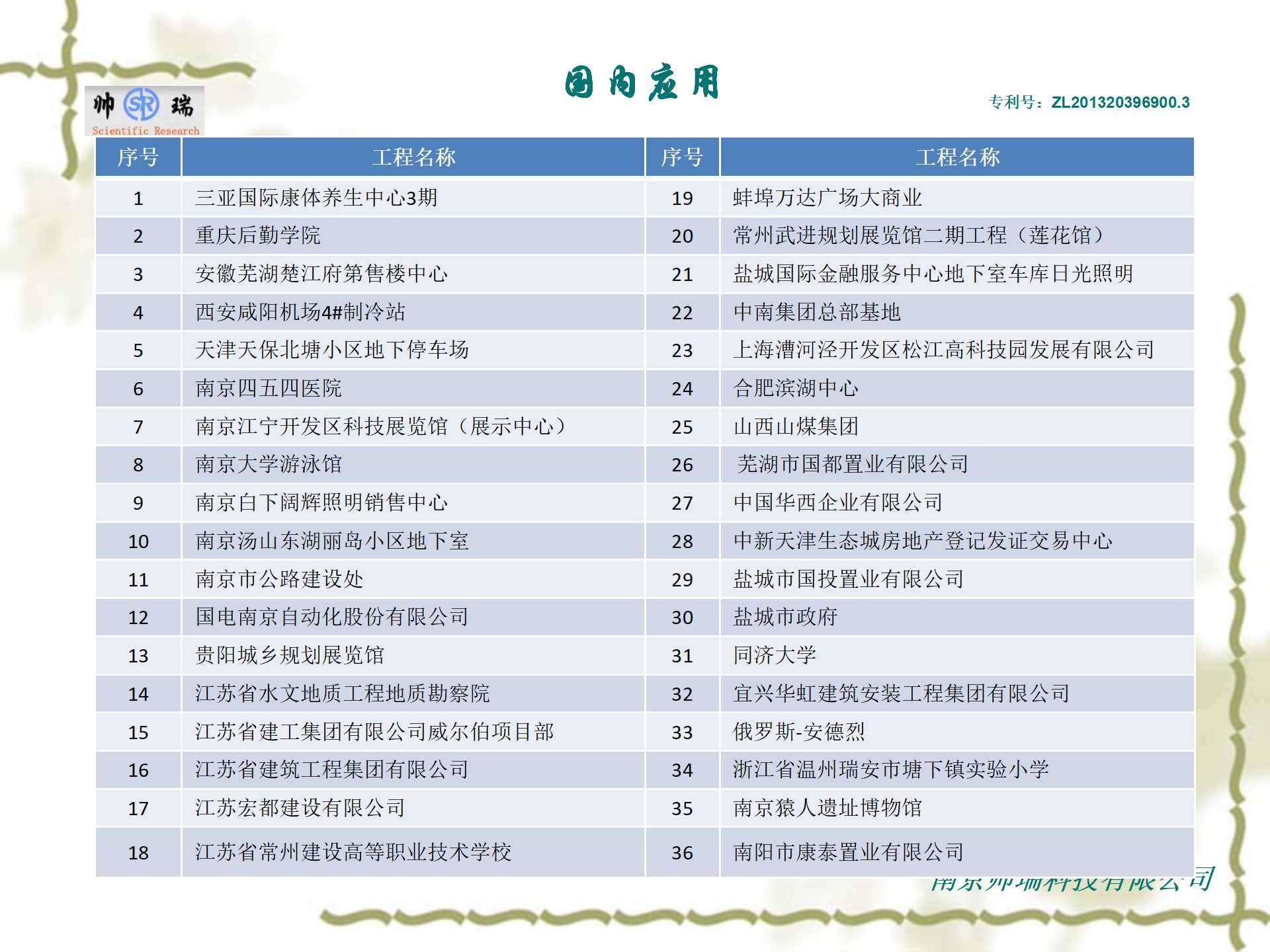Click 安徽芜湖楚江府第售楼中心 entry
1270x952 pixels.
413,274
